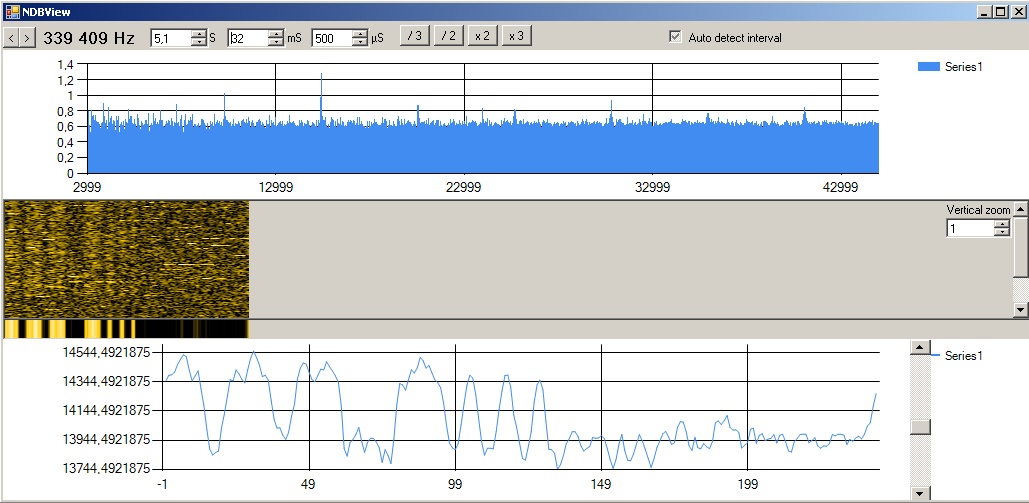This screenshot has height=503, width=1029.
Task: Decrease the milliseconds value with down arrow
Action: (x=276, y=43)
